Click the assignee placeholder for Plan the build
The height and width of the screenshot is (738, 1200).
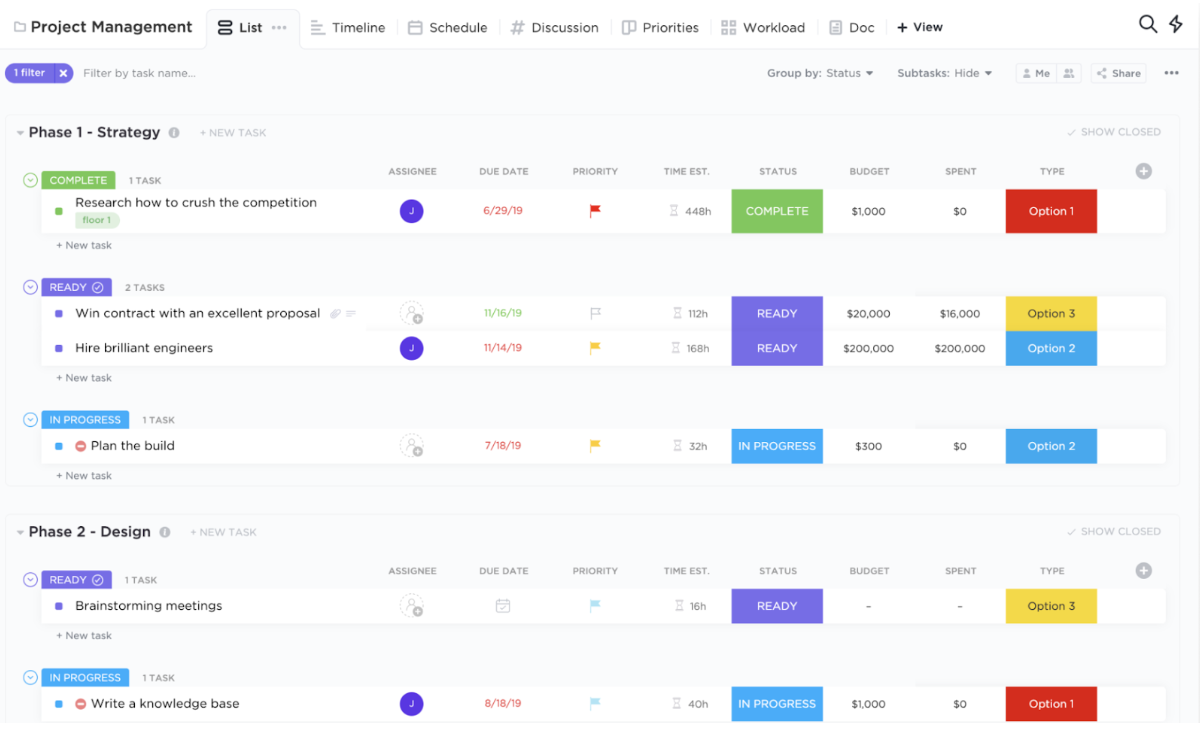pos(412,446)
